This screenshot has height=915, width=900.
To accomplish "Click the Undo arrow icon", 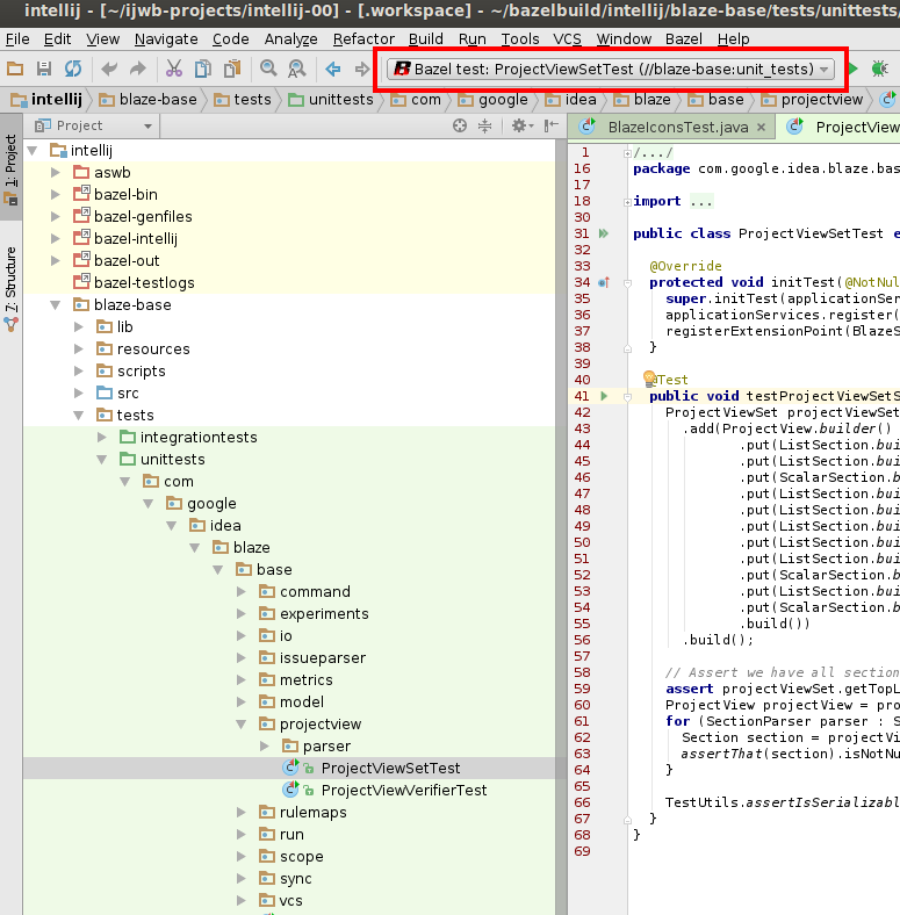I will coord(109,69).
